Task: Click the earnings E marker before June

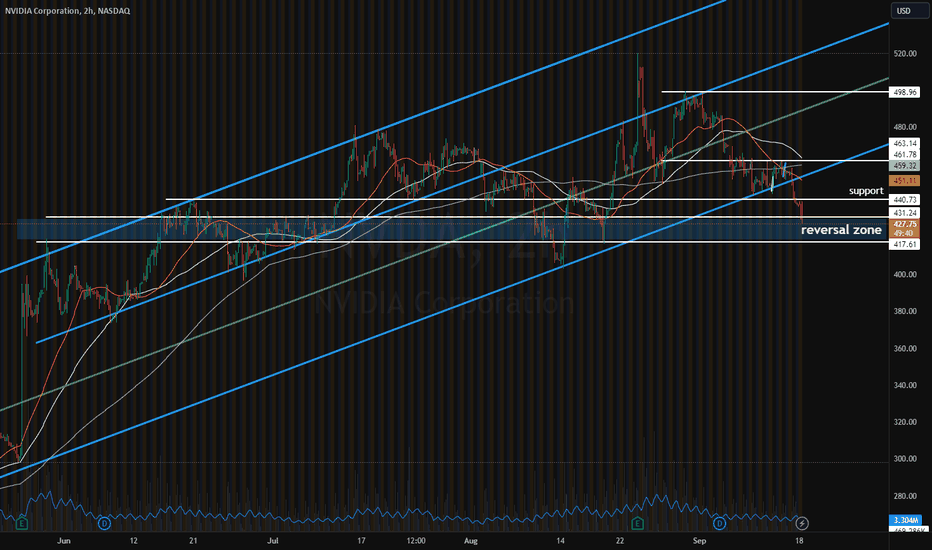Action: (22, 523)
